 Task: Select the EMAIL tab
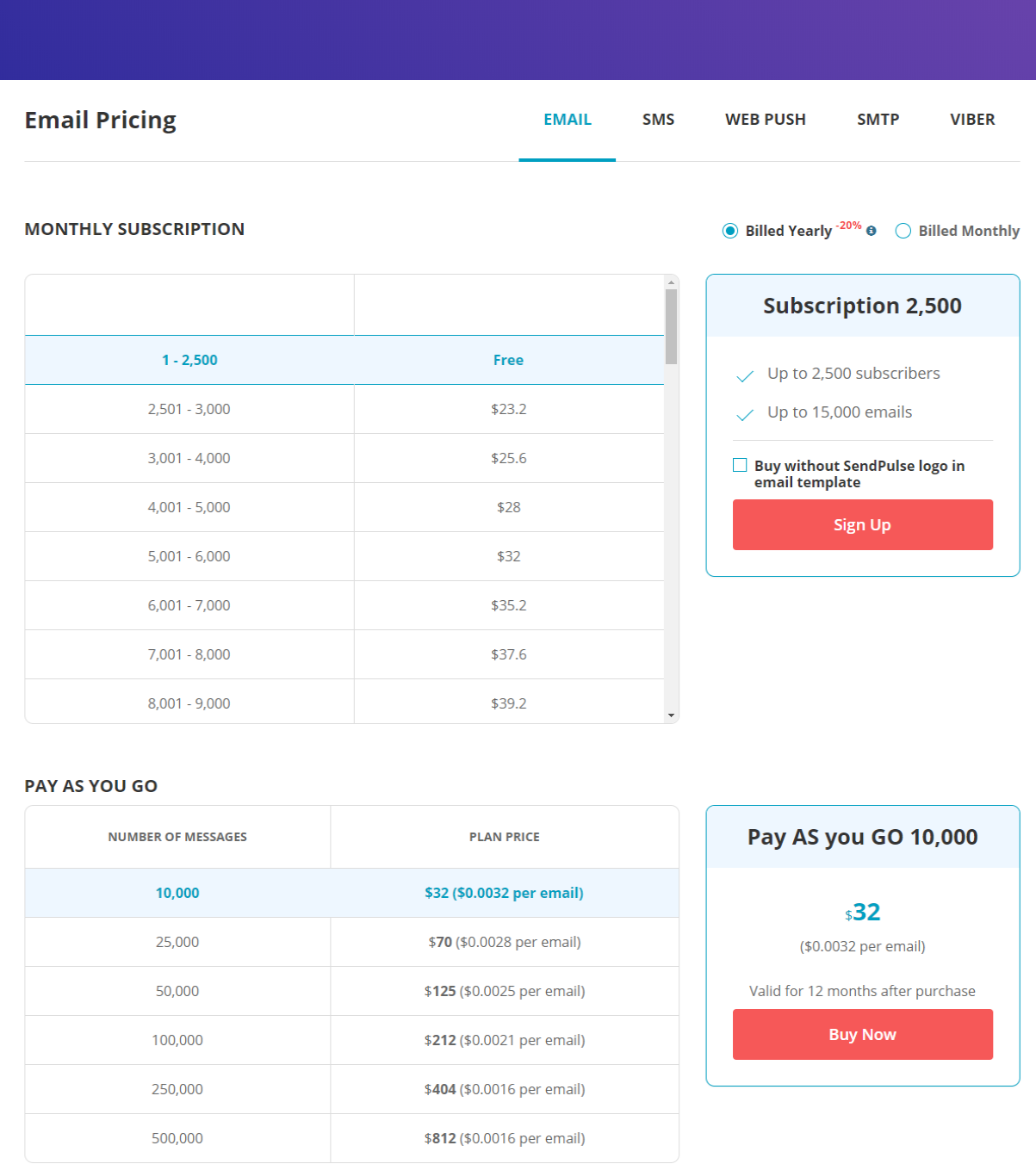(568, 120)
